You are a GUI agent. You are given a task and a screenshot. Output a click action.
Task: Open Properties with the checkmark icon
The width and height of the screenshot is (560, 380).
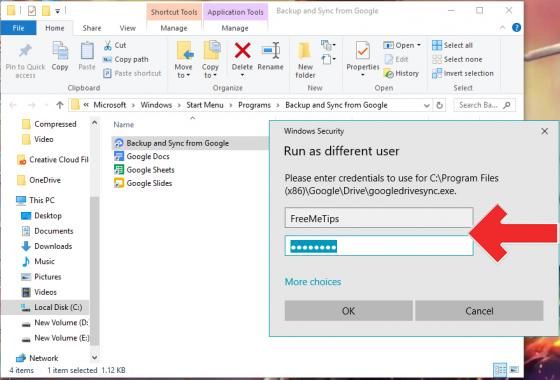362,51
